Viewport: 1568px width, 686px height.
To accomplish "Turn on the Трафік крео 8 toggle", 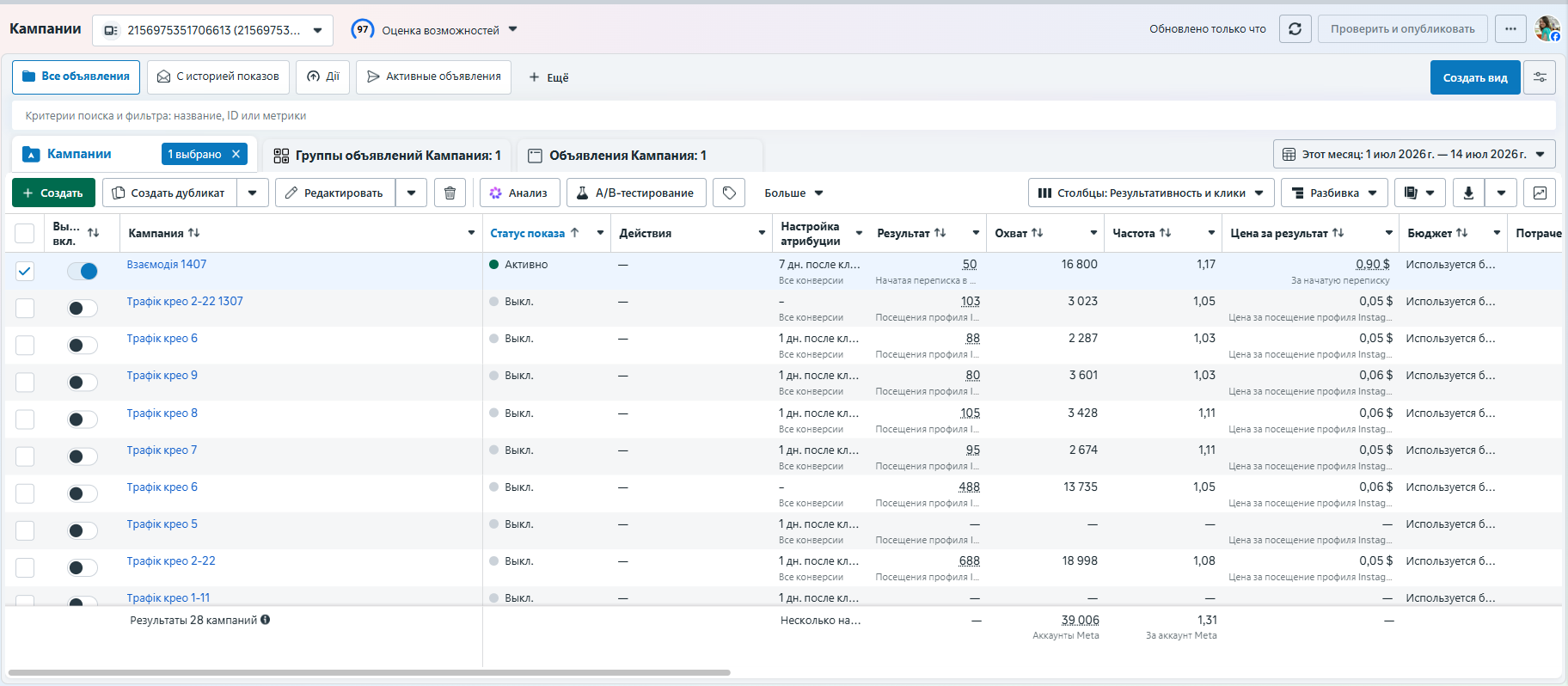I will [x=83, y=420].
